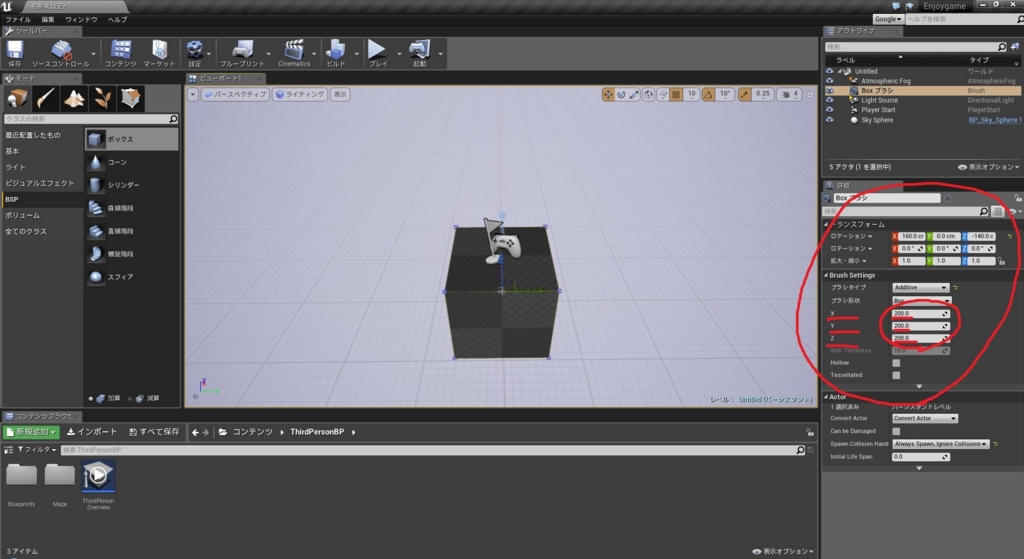The width and height of the screenshot is (1024, 559).
Task: Click the Add New button
Action: pos(31,432)
